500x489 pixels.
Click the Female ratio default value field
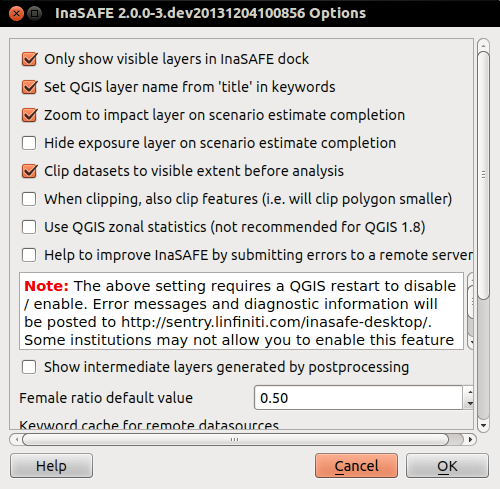(358, 398)
